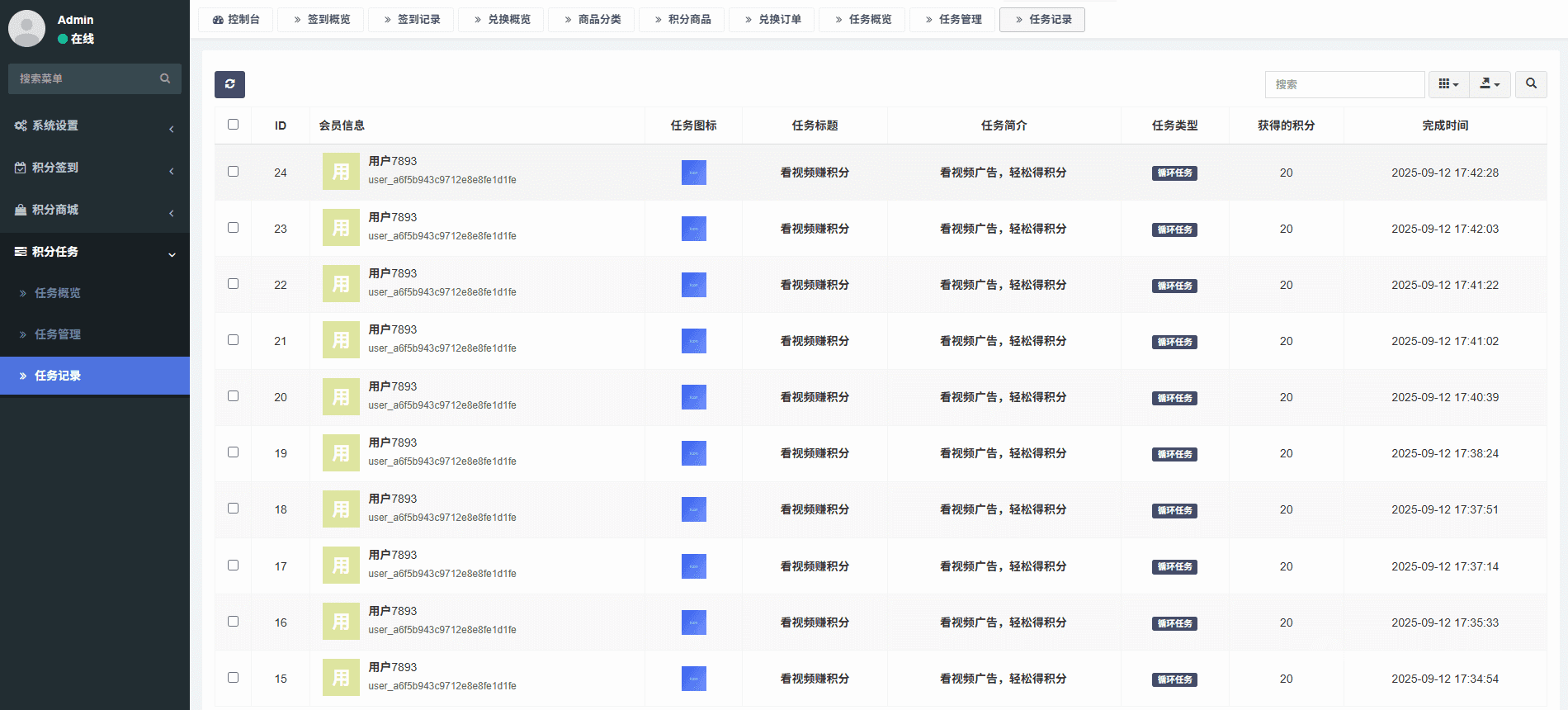Expand the 积分商城 sidebar menu

(95, 210)
